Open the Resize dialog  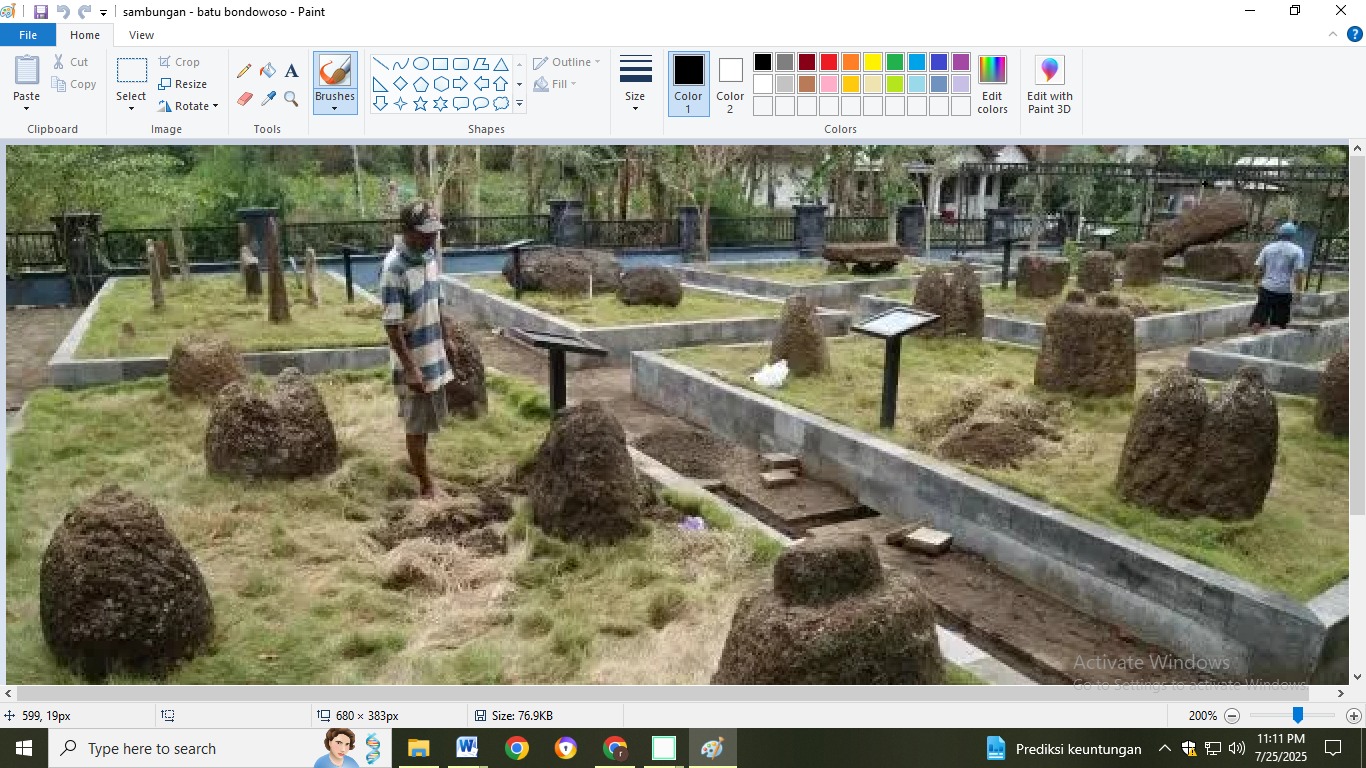pos(182,84)
